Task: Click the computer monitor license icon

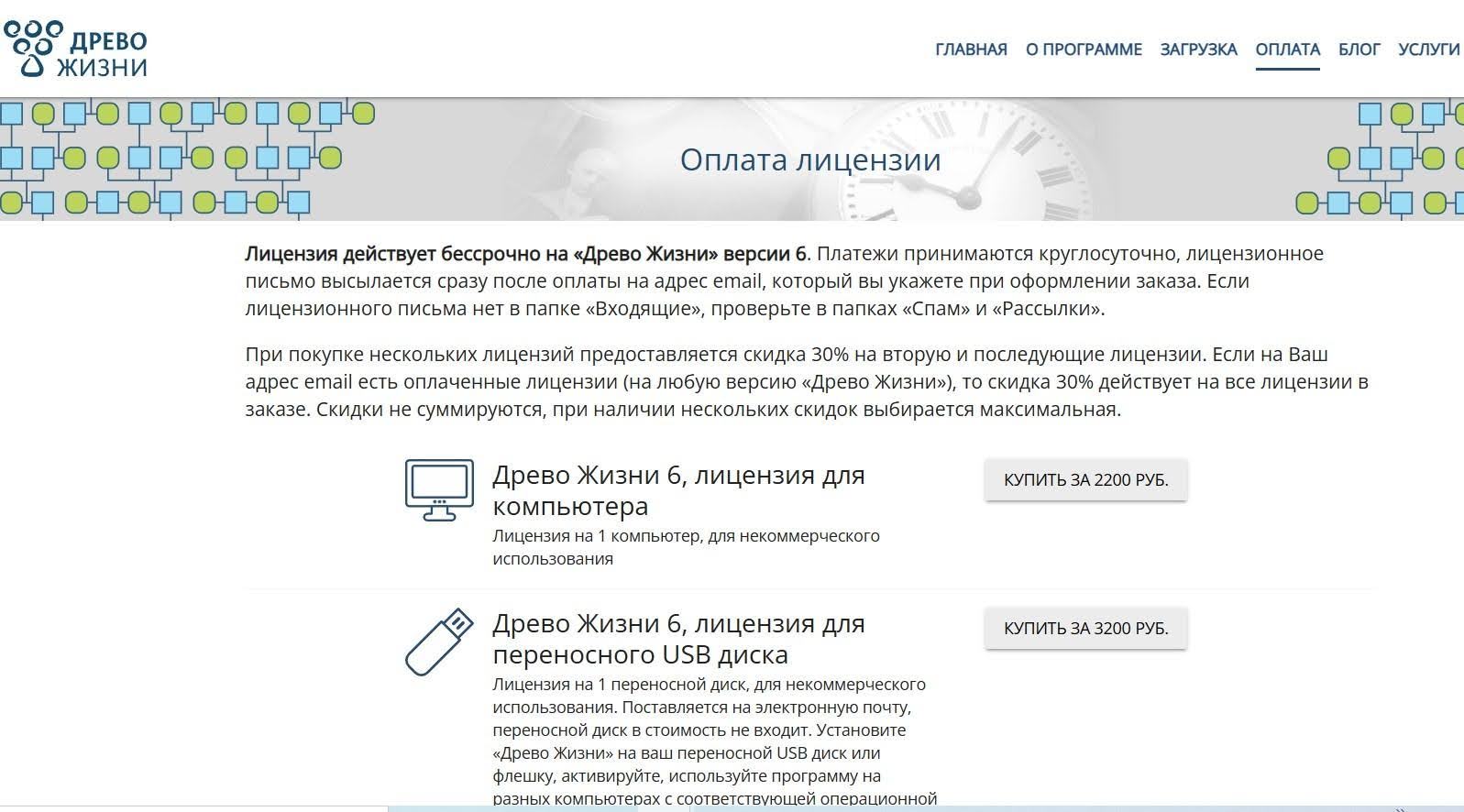Action: (x=439, y=490)
